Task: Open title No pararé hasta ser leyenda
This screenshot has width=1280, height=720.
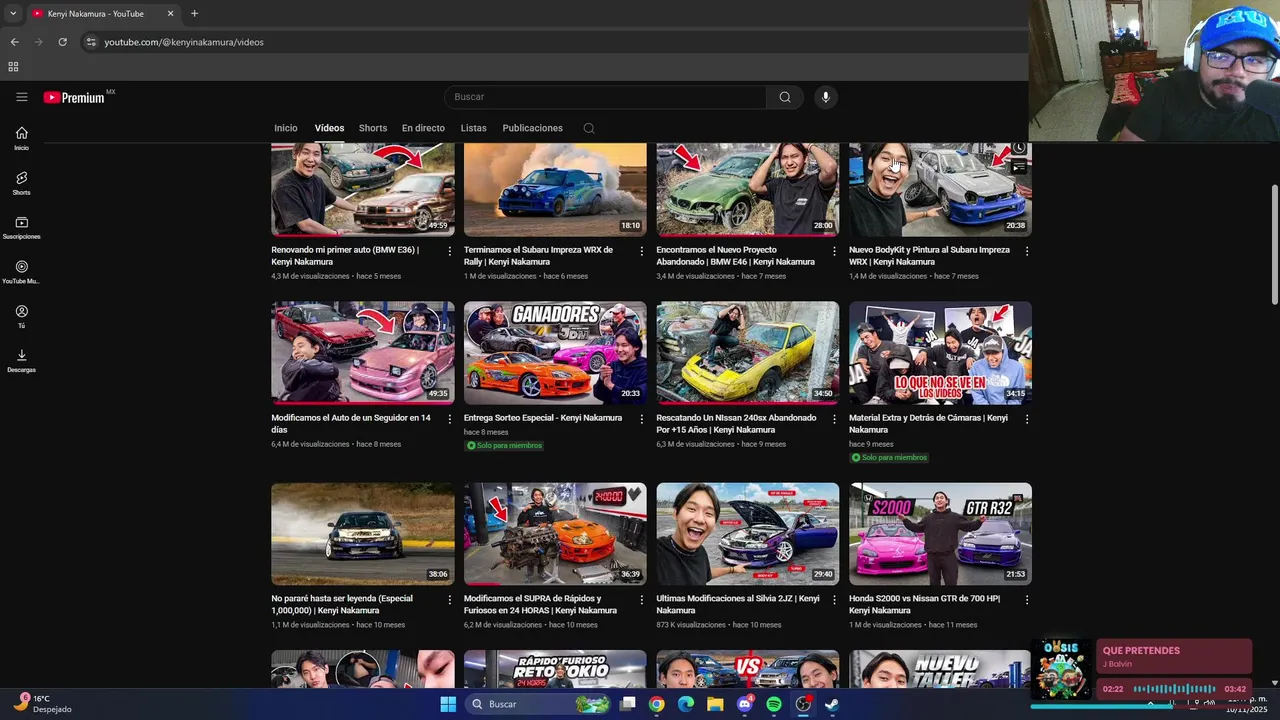Action: (x=343, y=604)
